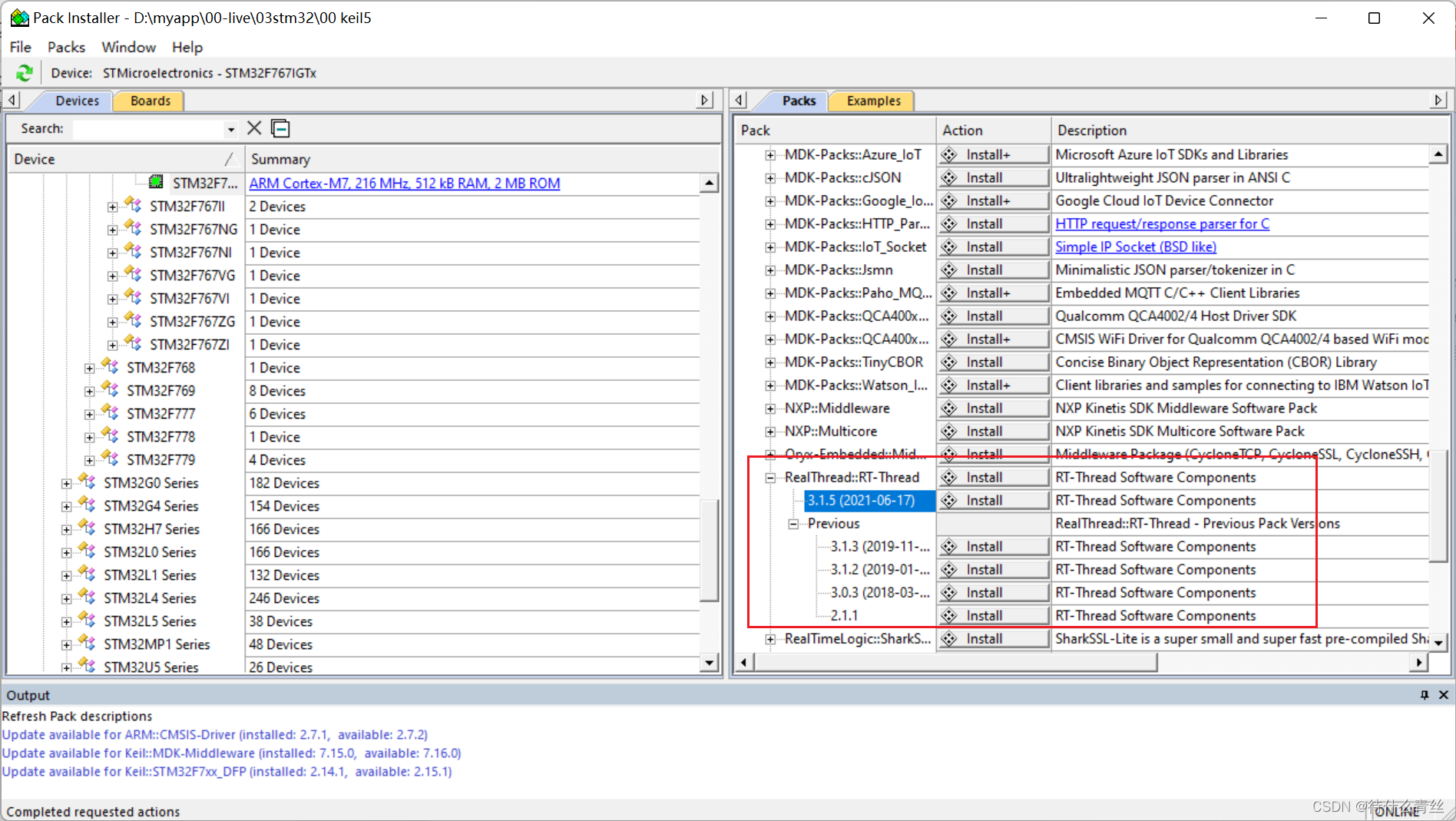Click the device icon for STM32F769
This screenshot has width=1456, height=821.
pyautogui.click(x=111, y=389)
